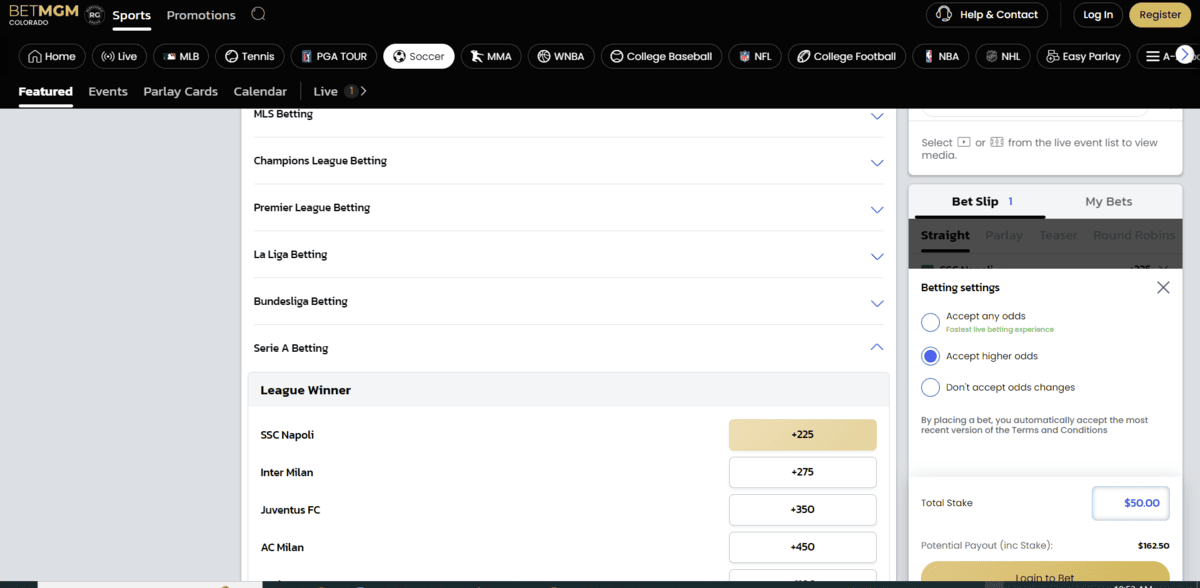Pick Juventus FC at +350 odds
Screen dimensions: 1200x588
point(802,510)
